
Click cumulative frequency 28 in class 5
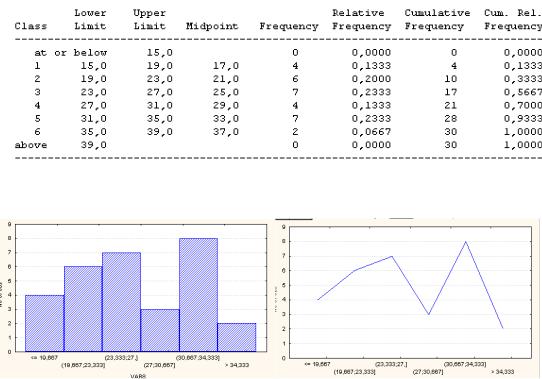[451, 119]
